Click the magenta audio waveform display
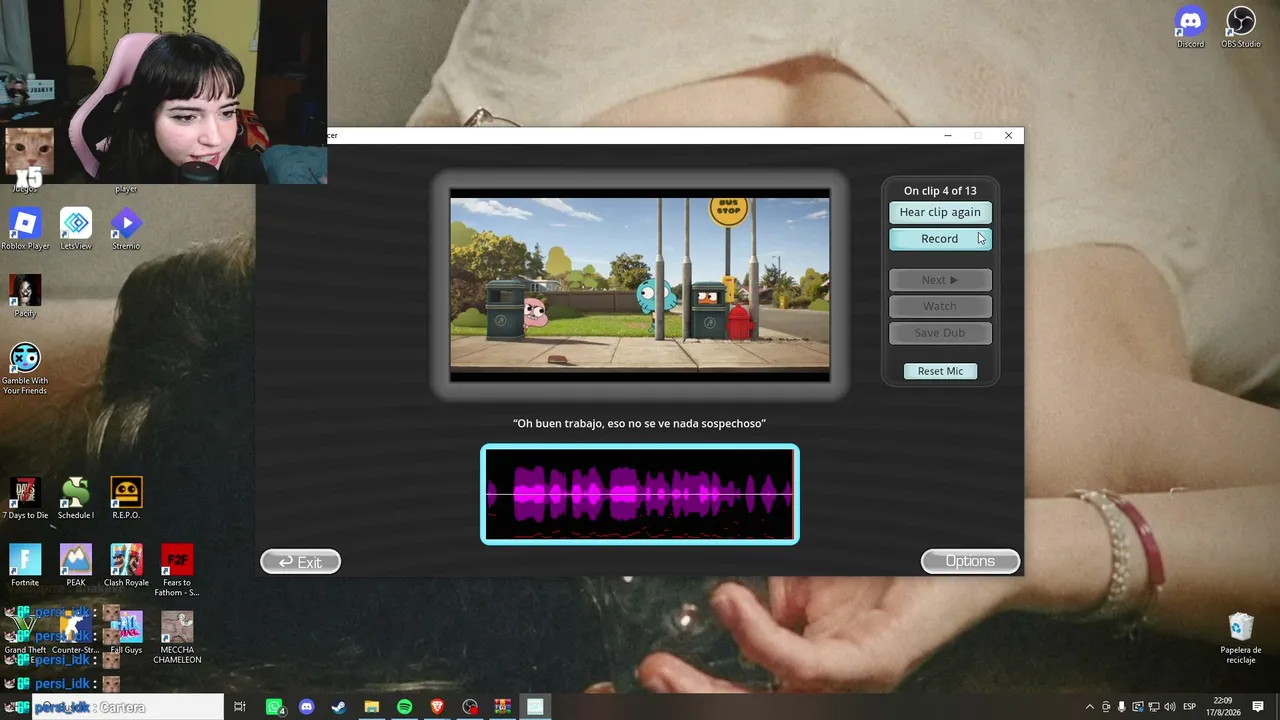Screen dimensions: 1280x720 point(640,494)
